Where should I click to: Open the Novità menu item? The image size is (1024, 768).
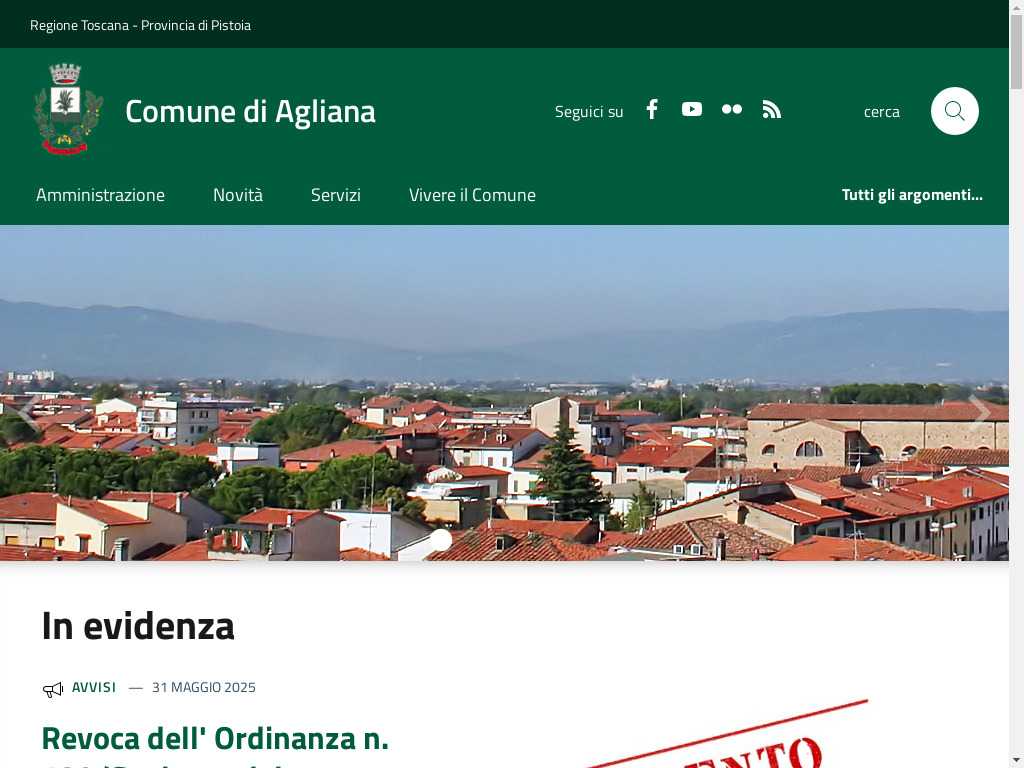tap(238, 195)
